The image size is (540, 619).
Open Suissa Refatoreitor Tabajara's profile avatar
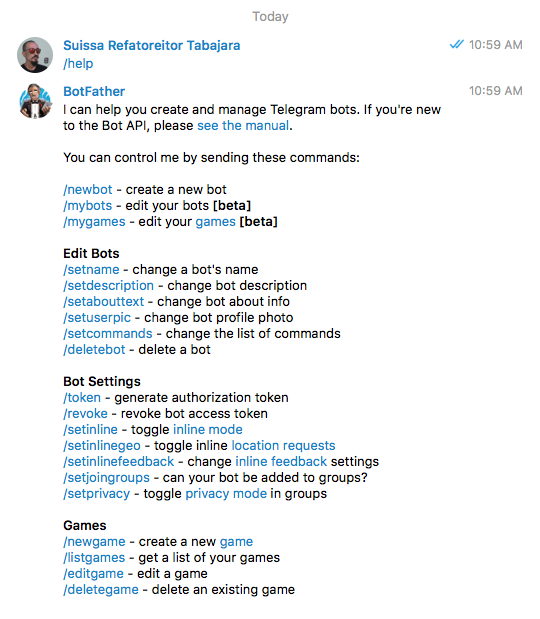35,55
